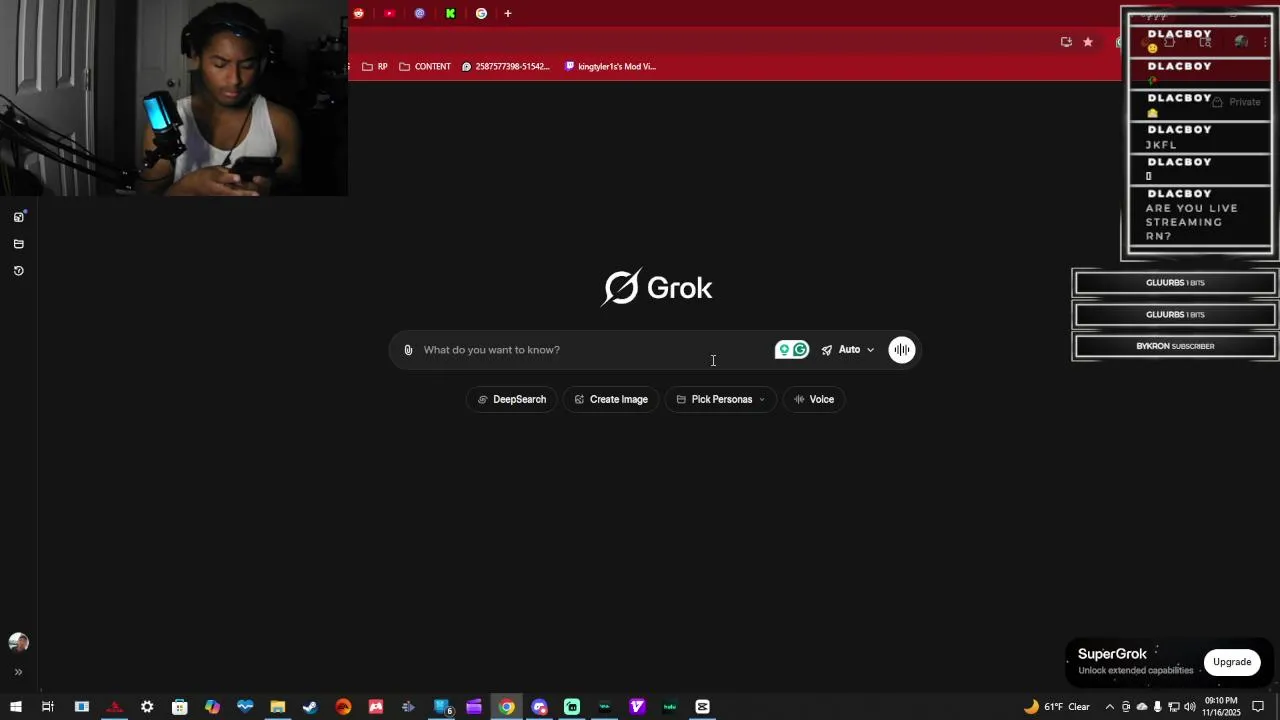Click the install app icon in address bar
Viewport: 1280px width, 720px height.
(x=1066, y=42)
